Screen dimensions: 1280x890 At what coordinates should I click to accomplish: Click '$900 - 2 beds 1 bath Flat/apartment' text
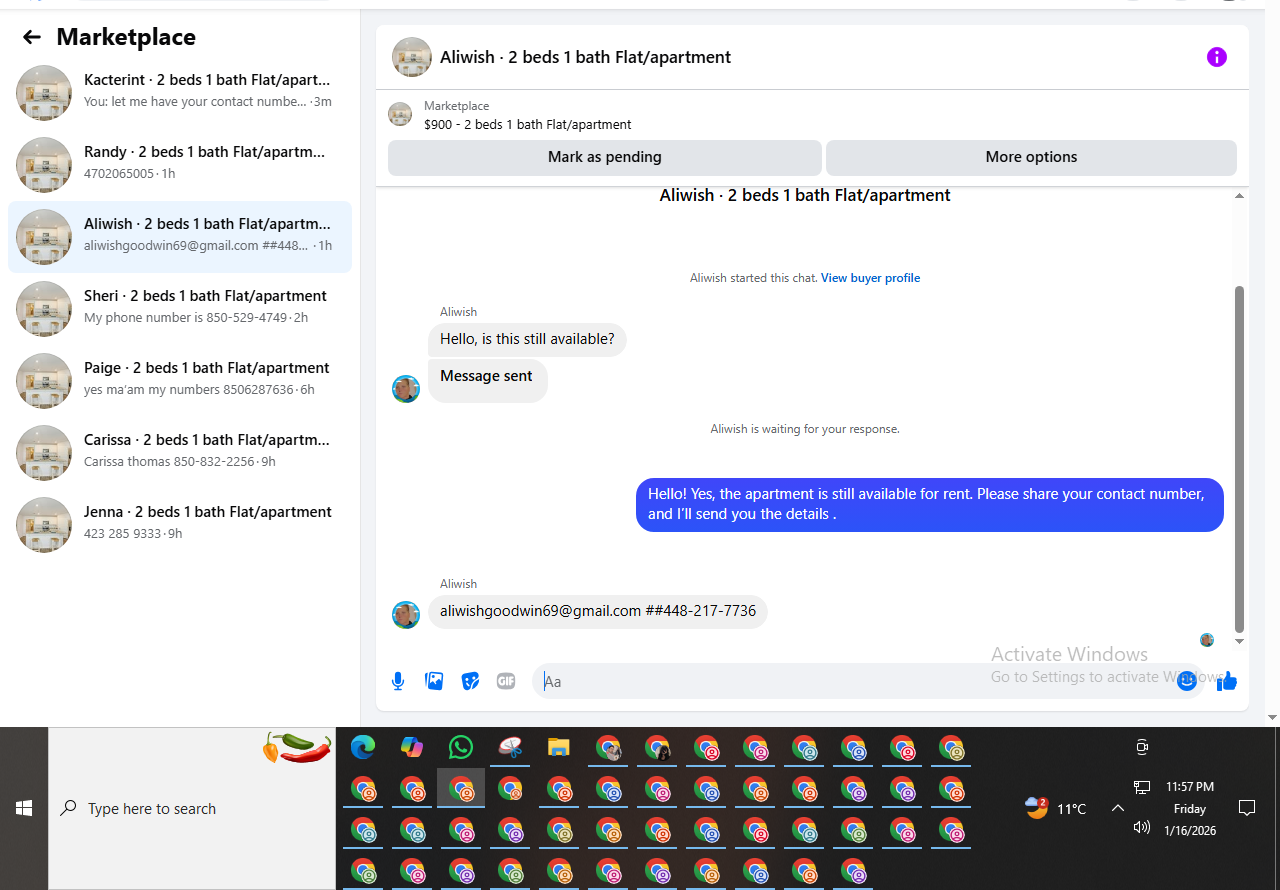tap(527, 125)
